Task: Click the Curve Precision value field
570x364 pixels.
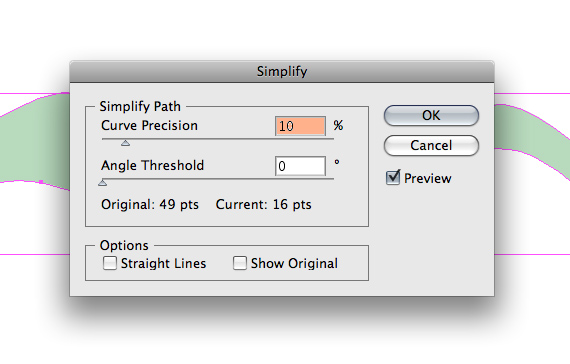Action: pos(300,126)
